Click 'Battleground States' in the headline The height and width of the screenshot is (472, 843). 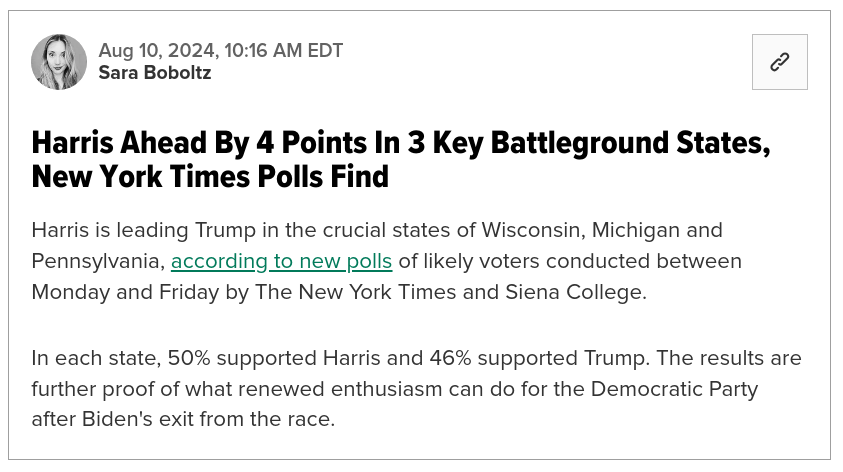click(x=631, y=144)
